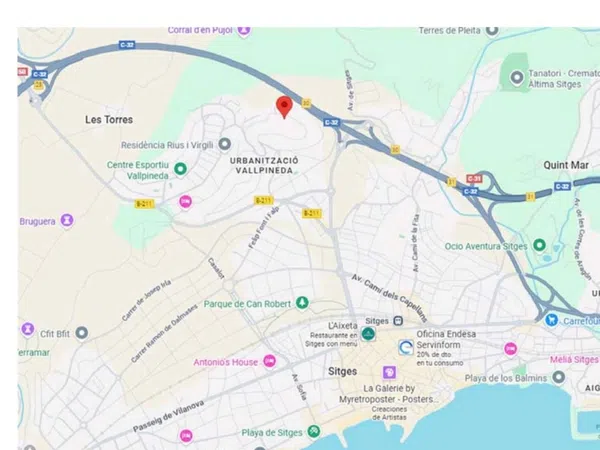600x450 pixels.
Task: Select the La Galerie by Myretroposter marker
Action: (389, 372)
